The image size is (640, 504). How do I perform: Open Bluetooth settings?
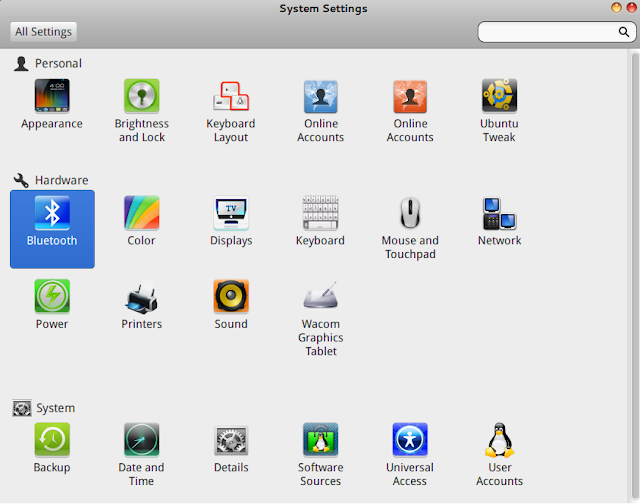52,229
